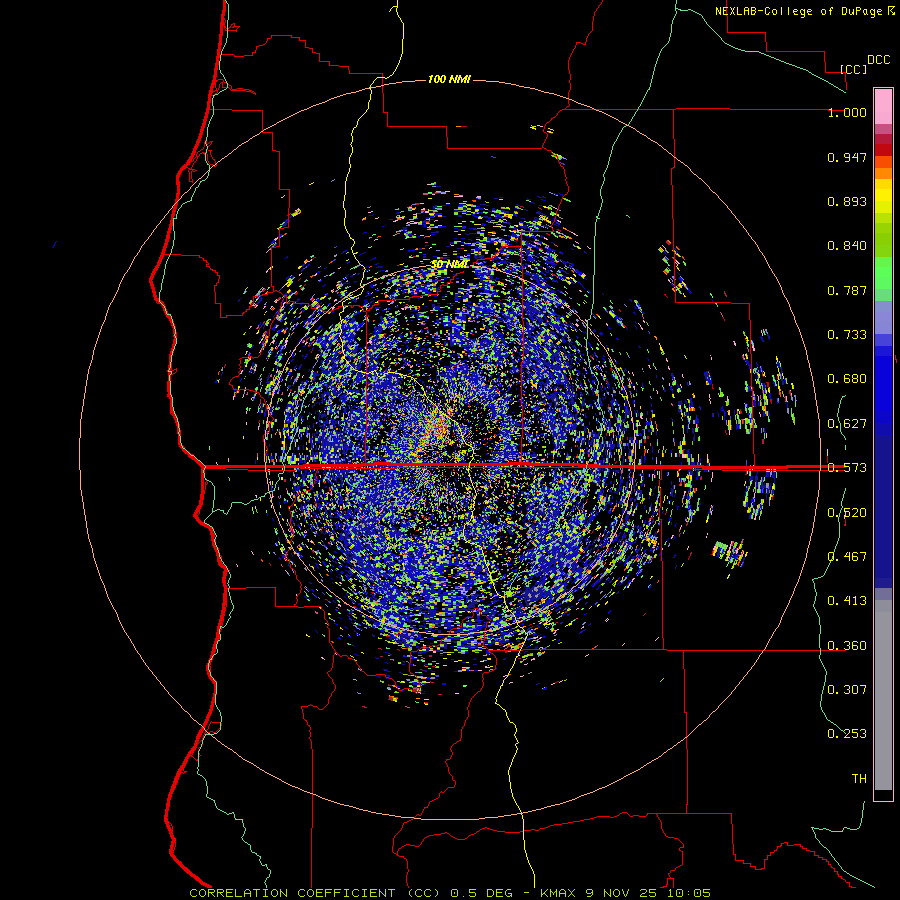Select the 0.573 scale value
Image resolution: width=900 pixels, height=900 pixels.
pos(847,468)
